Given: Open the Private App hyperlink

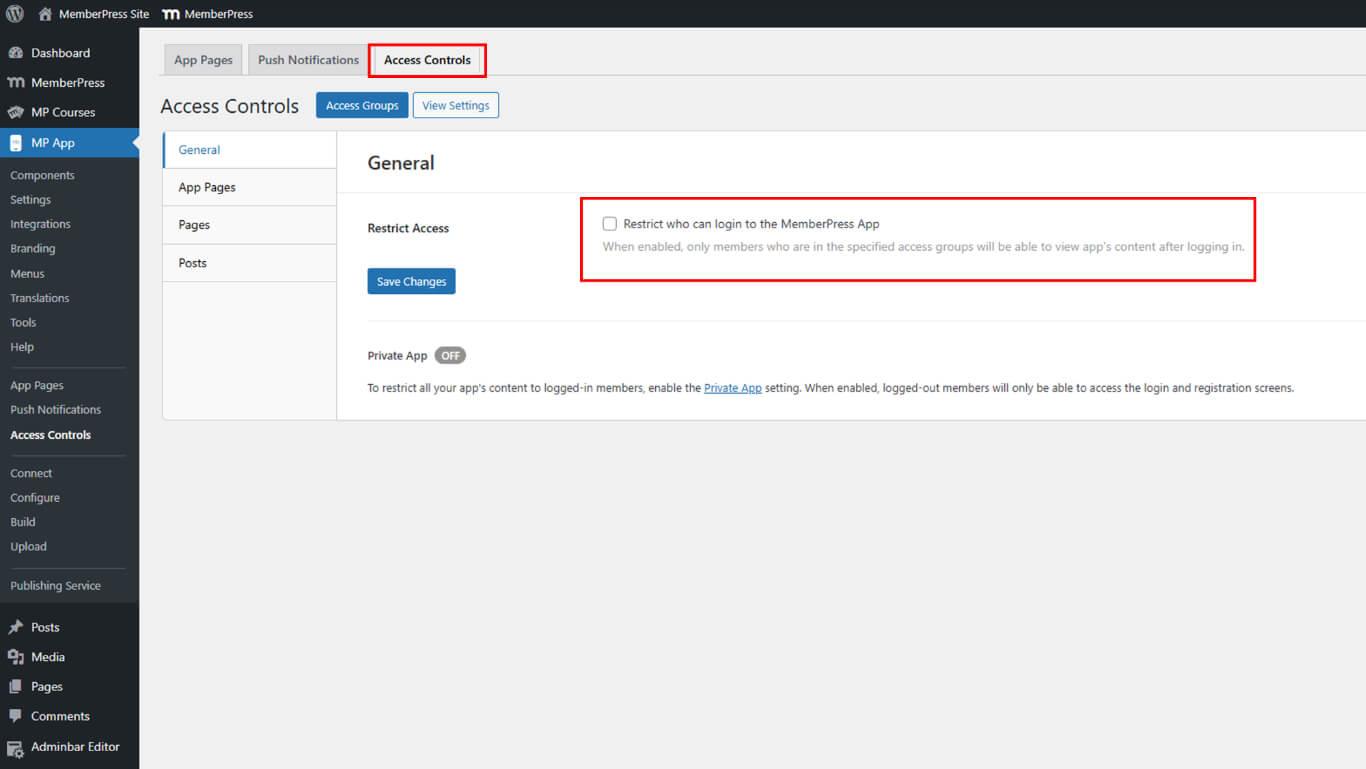Looking at the screenshot, I should tap(732, 388).
